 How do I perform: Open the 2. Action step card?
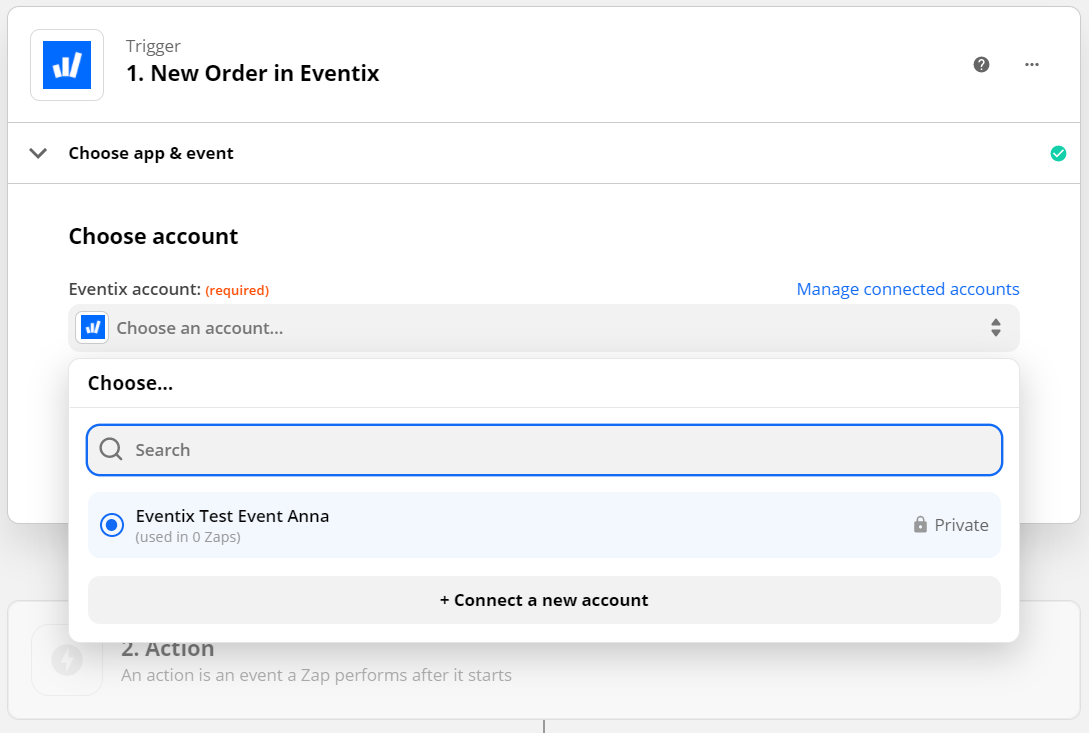[x=544, y=681]
